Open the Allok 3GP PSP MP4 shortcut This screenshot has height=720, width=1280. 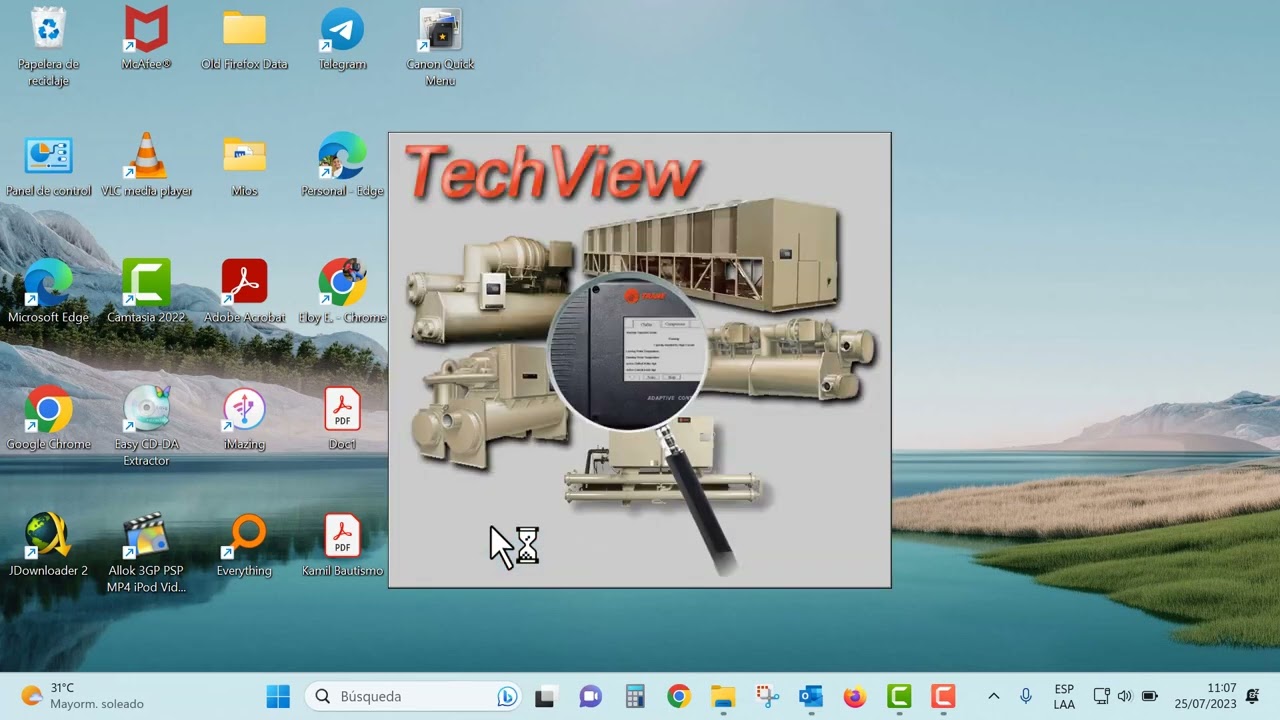(x=146, y=553)
